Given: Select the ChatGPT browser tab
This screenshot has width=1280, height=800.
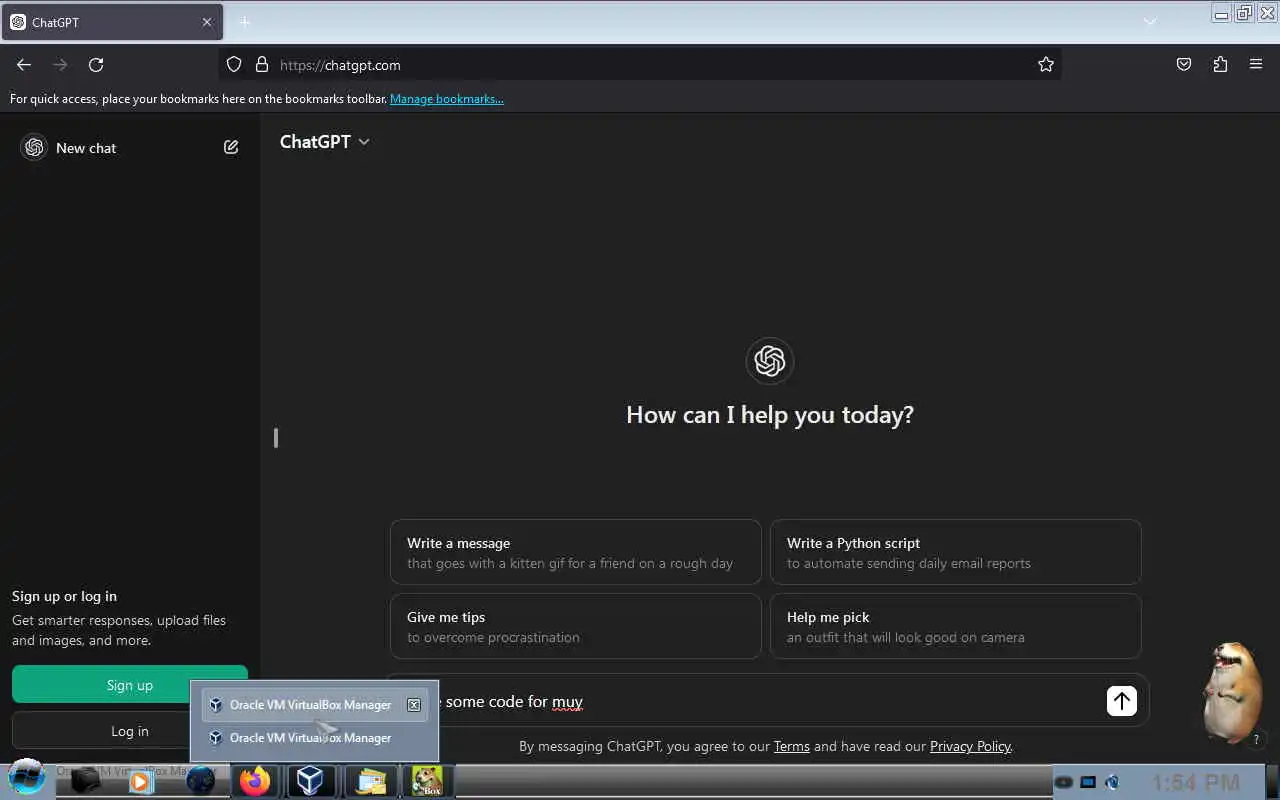Looking at the screenshot, I should click(x=112, y=22).
